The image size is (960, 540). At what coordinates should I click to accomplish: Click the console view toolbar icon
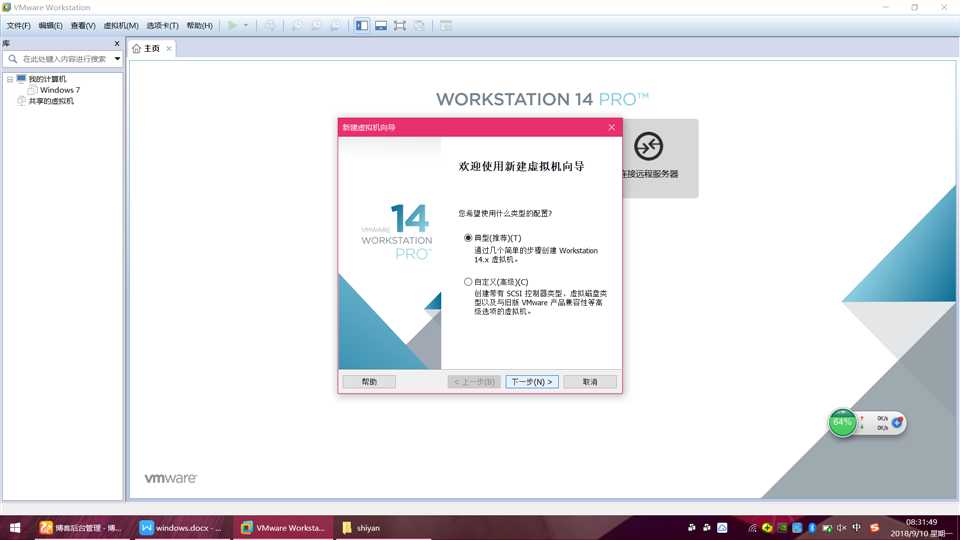(446, 25)
